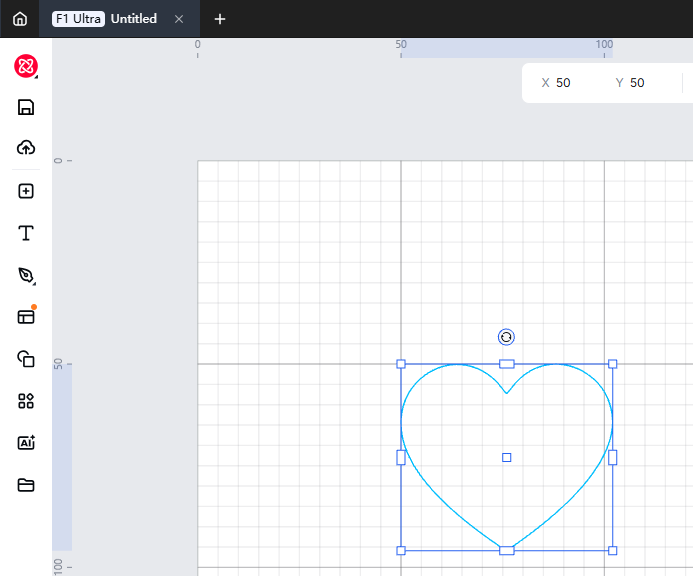The width and height of the screenshot is (693, 576).
Task: Close the Untitled project tab
Action: (179, 19)
